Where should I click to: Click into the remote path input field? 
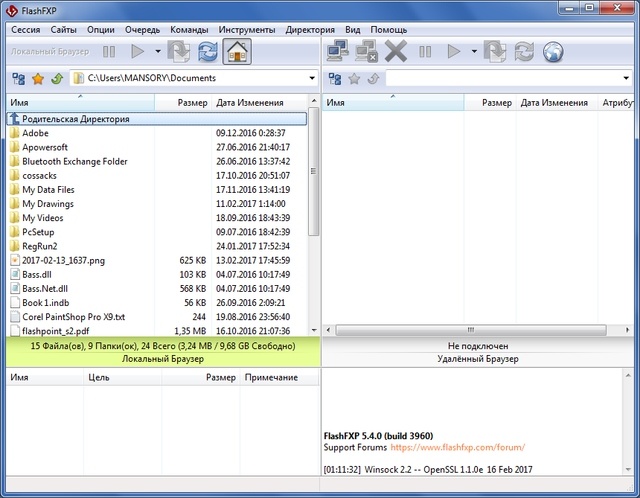(500, 78)
